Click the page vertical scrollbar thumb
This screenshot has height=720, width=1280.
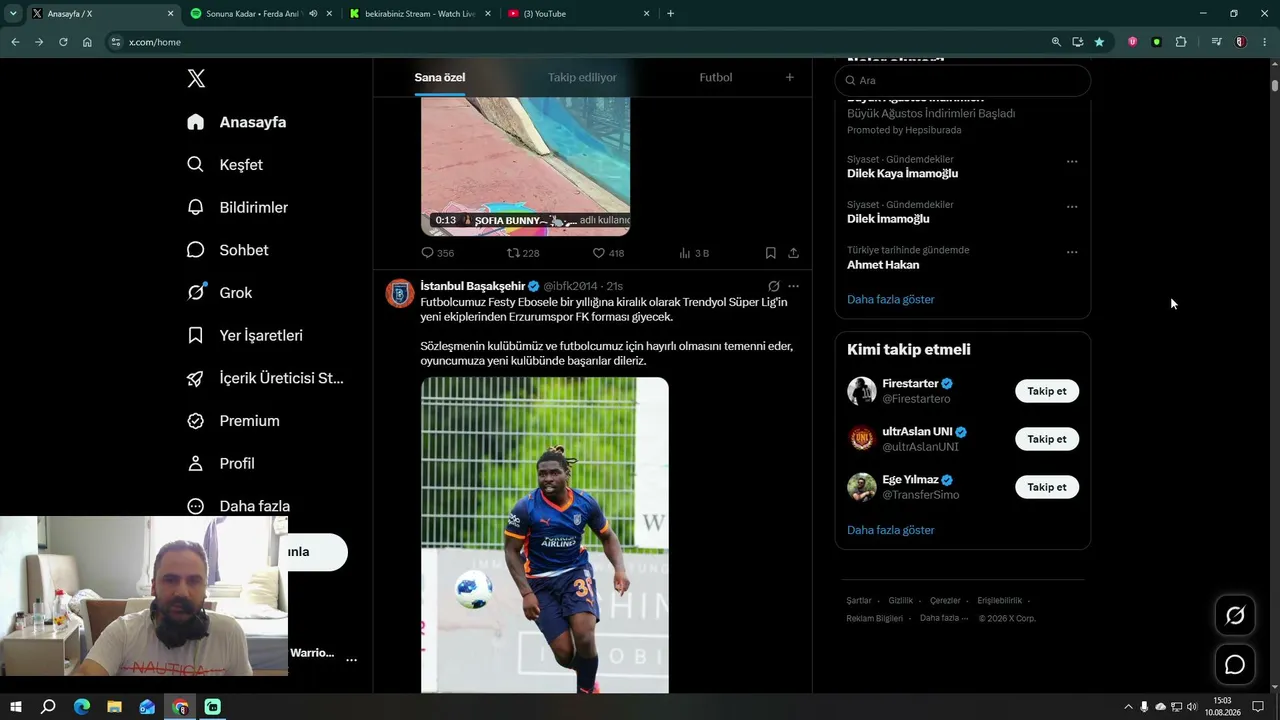coord(1274,84)
